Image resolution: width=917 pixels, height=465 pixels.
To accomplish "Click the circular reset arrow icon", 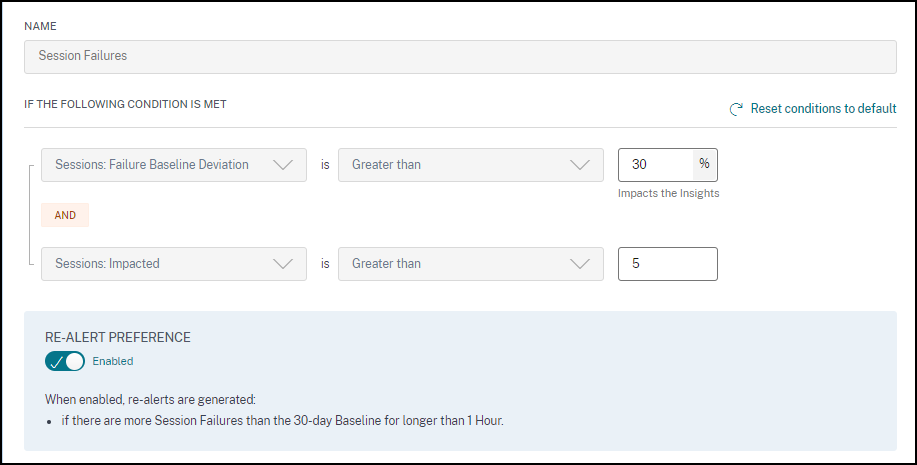I will click(737, 109).
